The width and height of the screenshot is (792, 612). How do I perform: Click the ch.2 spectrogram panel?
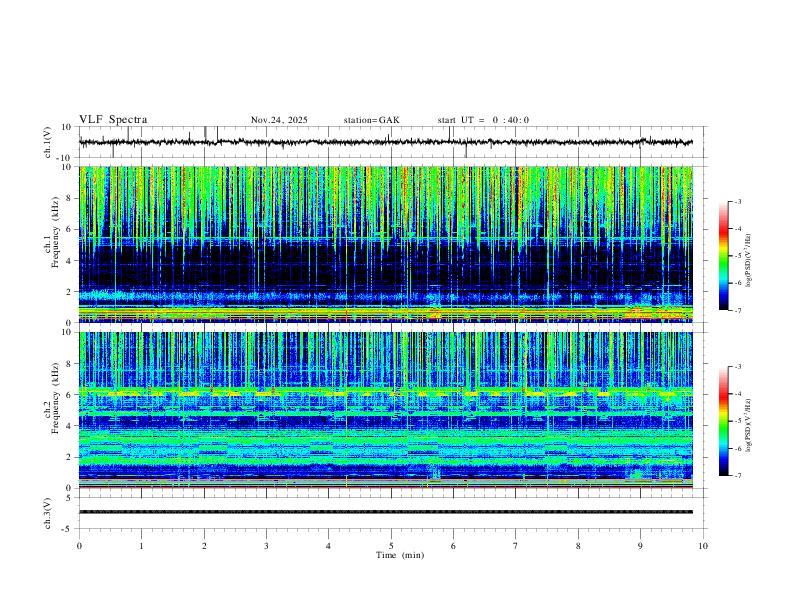coord(386,410)
